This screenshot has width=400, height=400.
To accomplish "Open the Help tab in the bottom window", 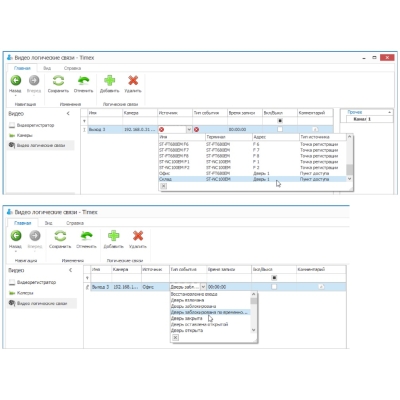I will [x=75, y=223].
